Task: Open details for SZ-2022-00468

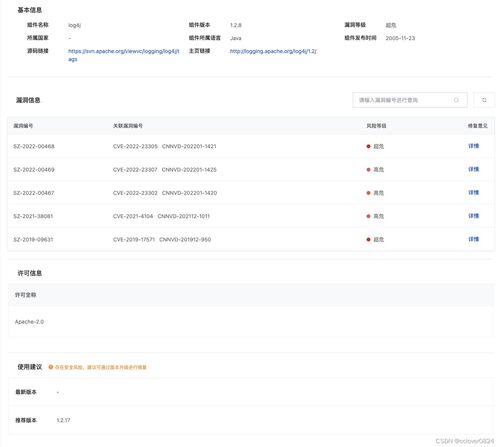Action: coord(473,146)
